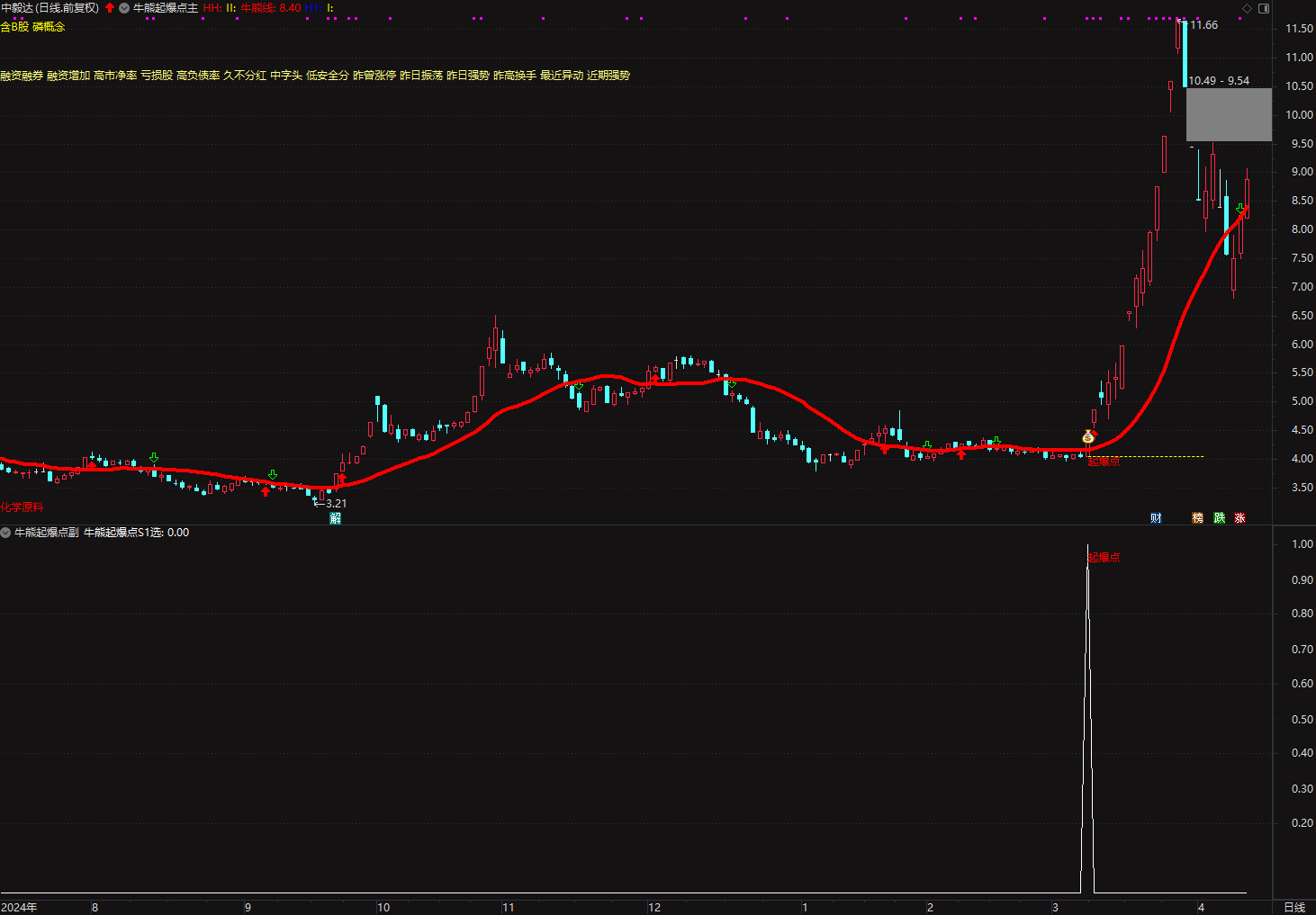Screen dimensions: 1316x915
Task: Click the 中毅达 (日线.前复权) title
Action: pyautogui.click(x=50, y=8)
